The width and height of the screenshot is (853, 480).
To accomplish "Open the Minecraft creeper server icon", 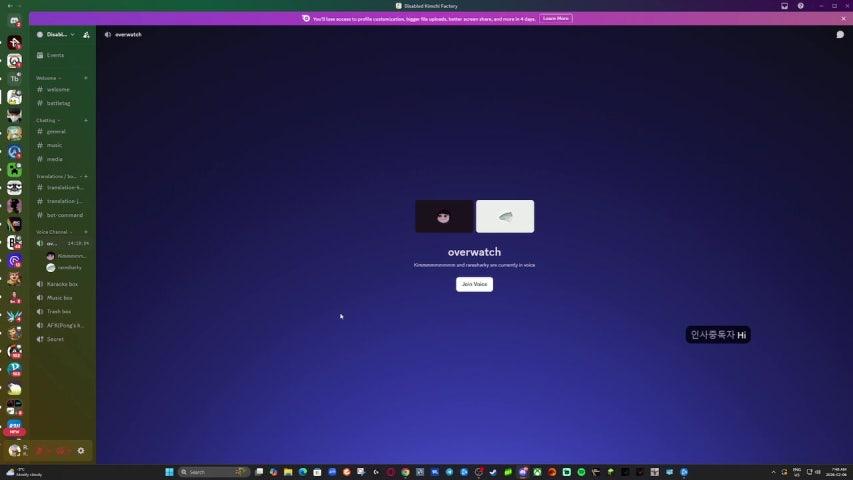I will (x=14, y=169).
